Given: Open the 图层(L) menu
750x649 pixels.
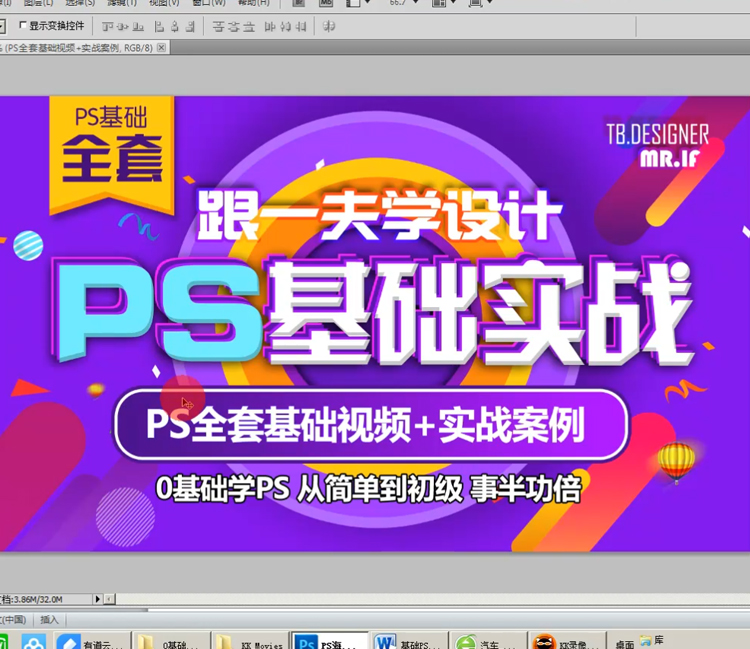Looking at the screenshot, I should coord(39,3).
